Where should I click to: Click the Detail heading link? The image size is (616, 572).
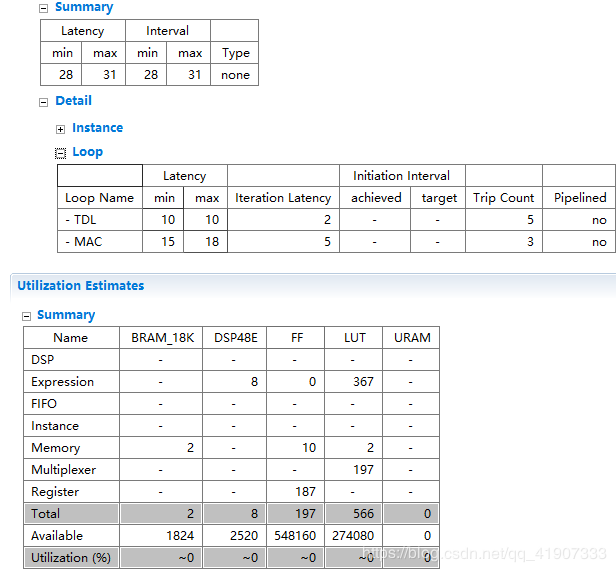point(73,101)
